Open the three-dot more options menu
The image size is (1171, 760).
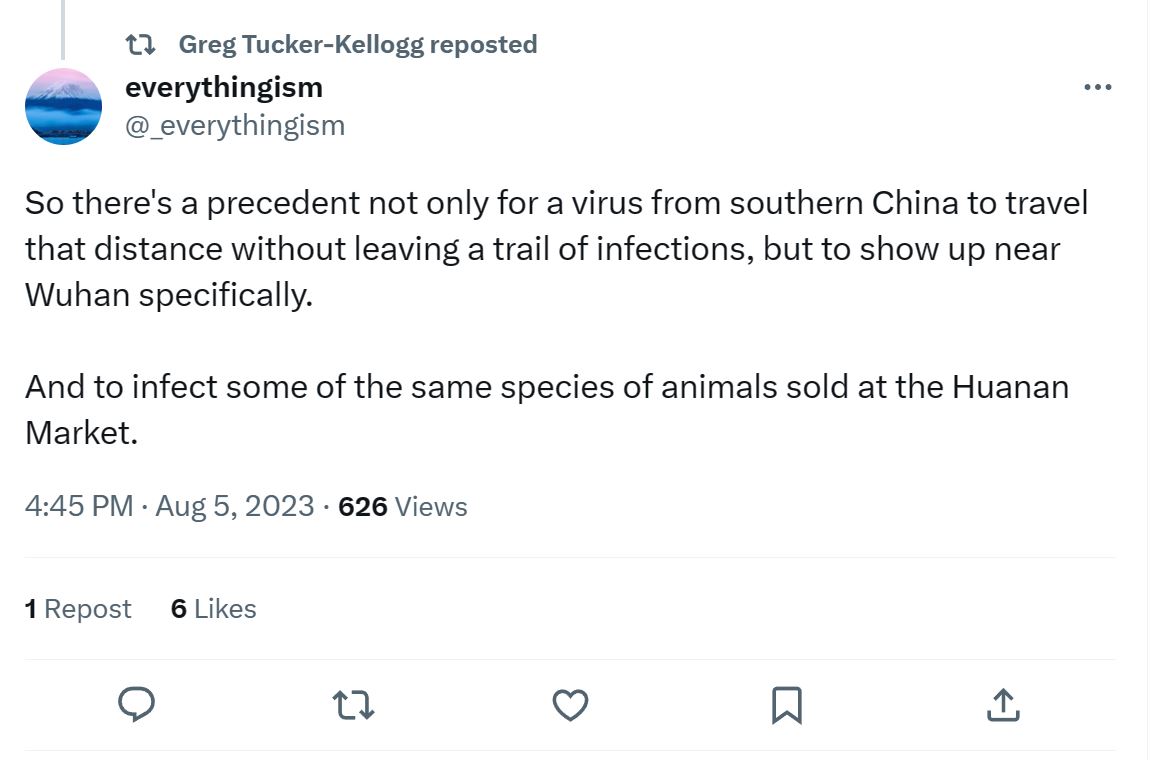pyautogui.click(x=1097, y=88)
